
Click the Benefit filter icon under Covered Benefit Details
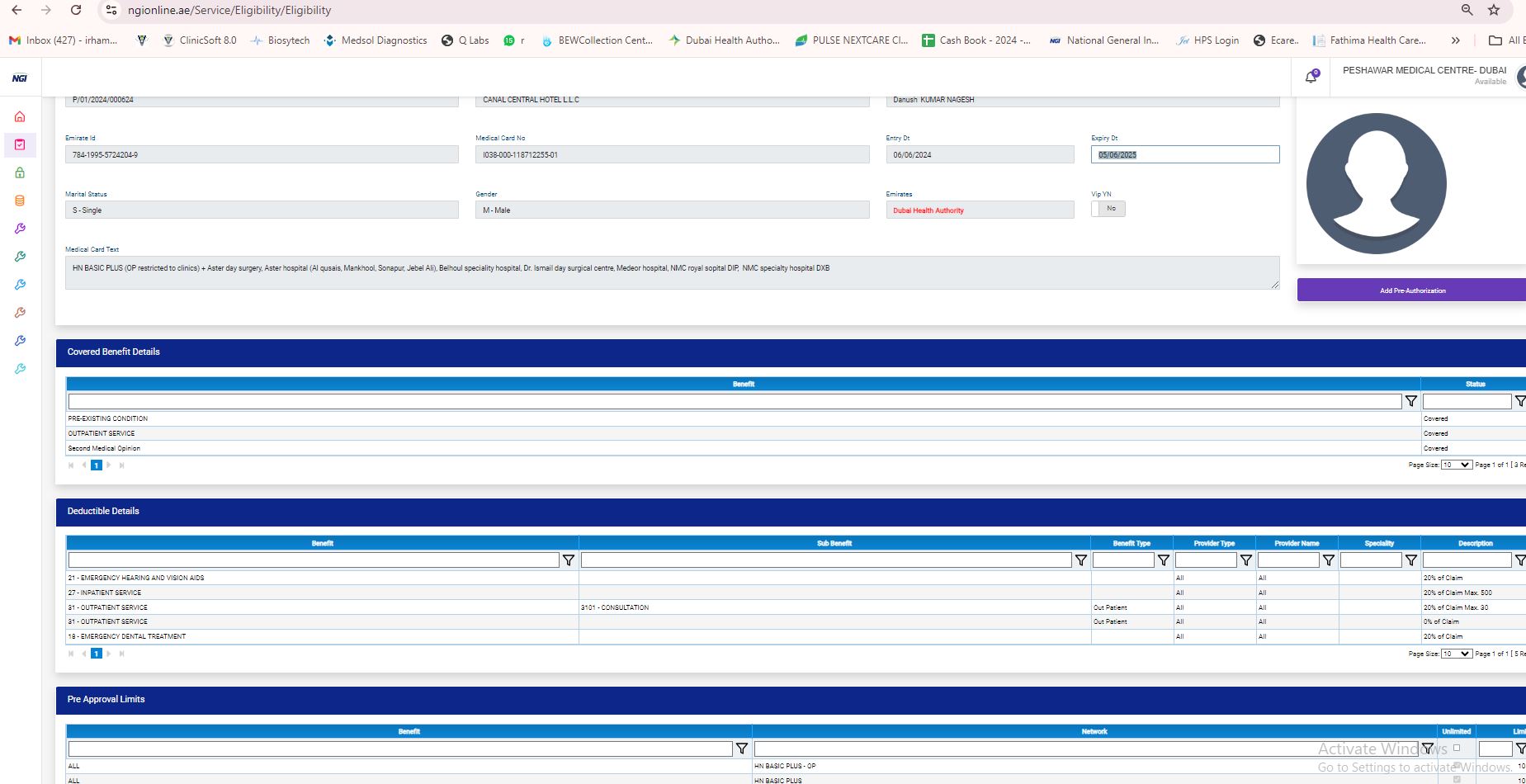coord(1411,401)
